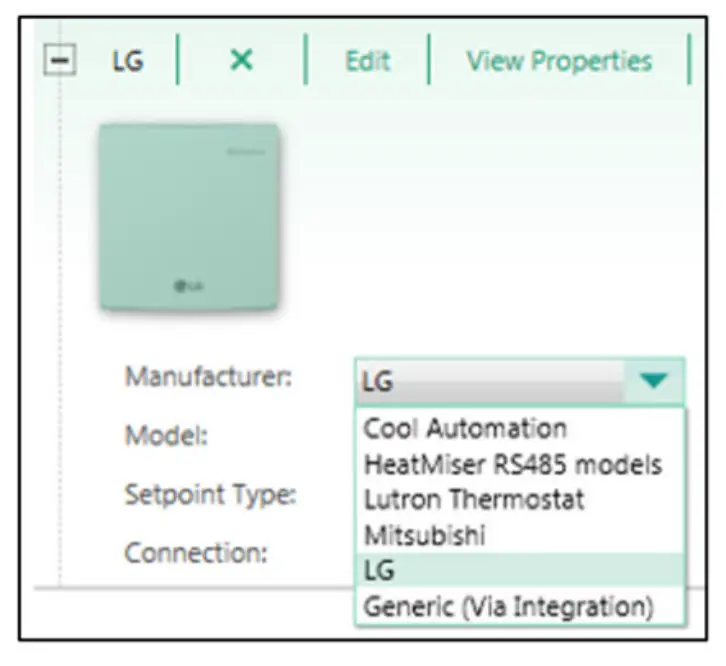Click the Manufacturer combo box showing LG
726x666 pixels.
tap(519, 381)
